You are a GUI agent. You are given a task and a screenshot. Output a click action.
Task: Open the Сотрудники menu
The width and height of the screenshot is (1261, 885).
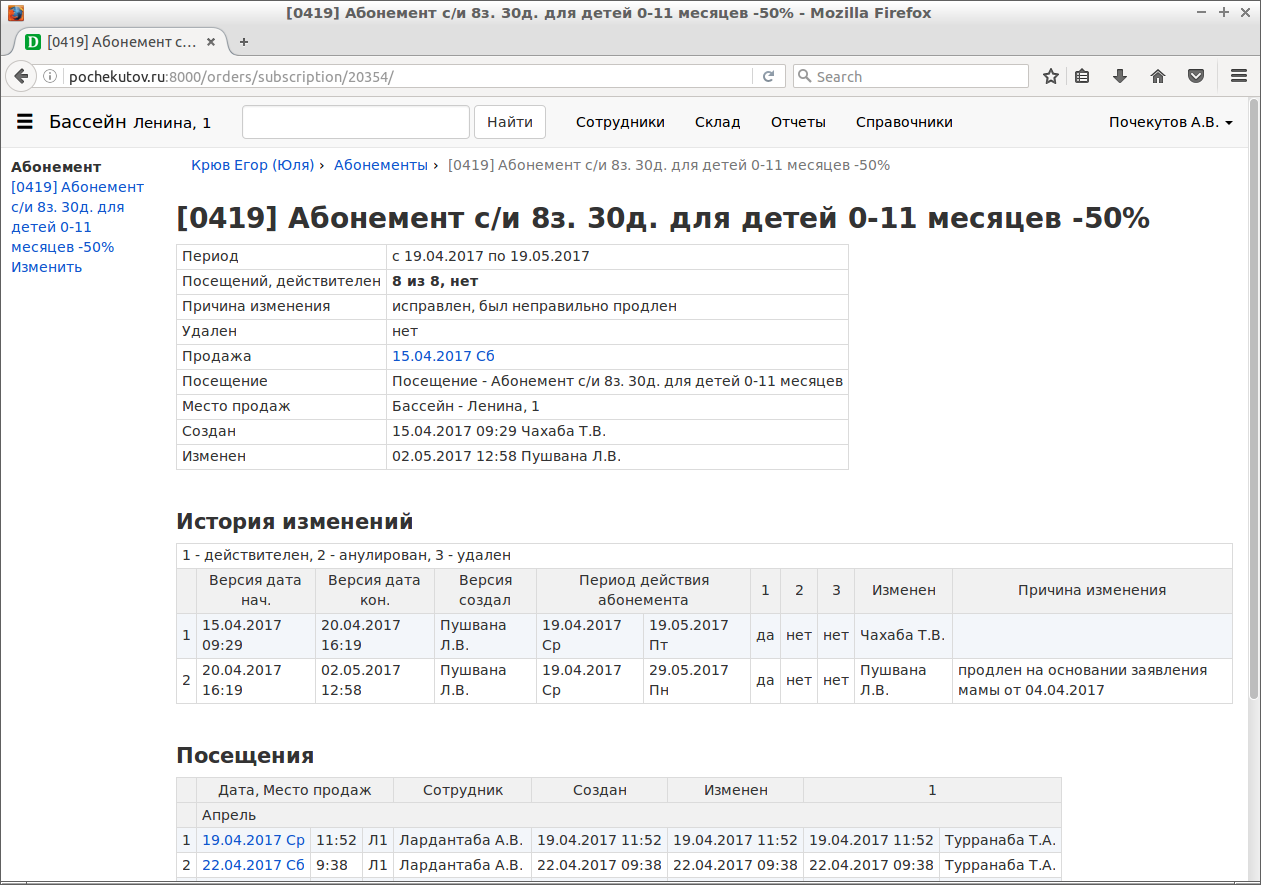(x=620, y=122)
